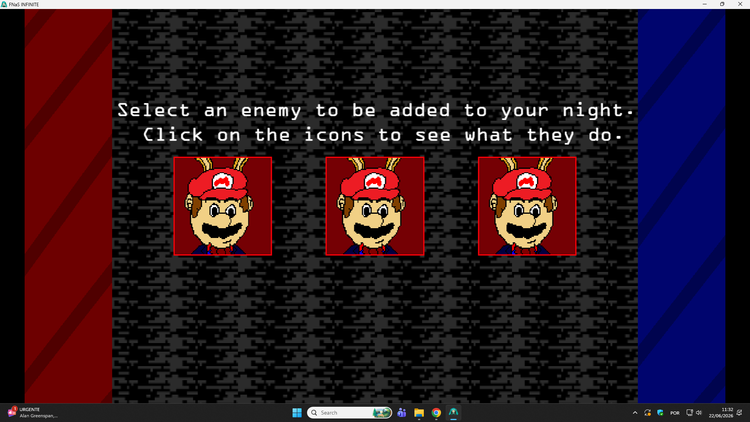Viewport: 750px width, 422px height.
Task: Open Google Chrome from the taskbar
Action: (x=436, y=412)
